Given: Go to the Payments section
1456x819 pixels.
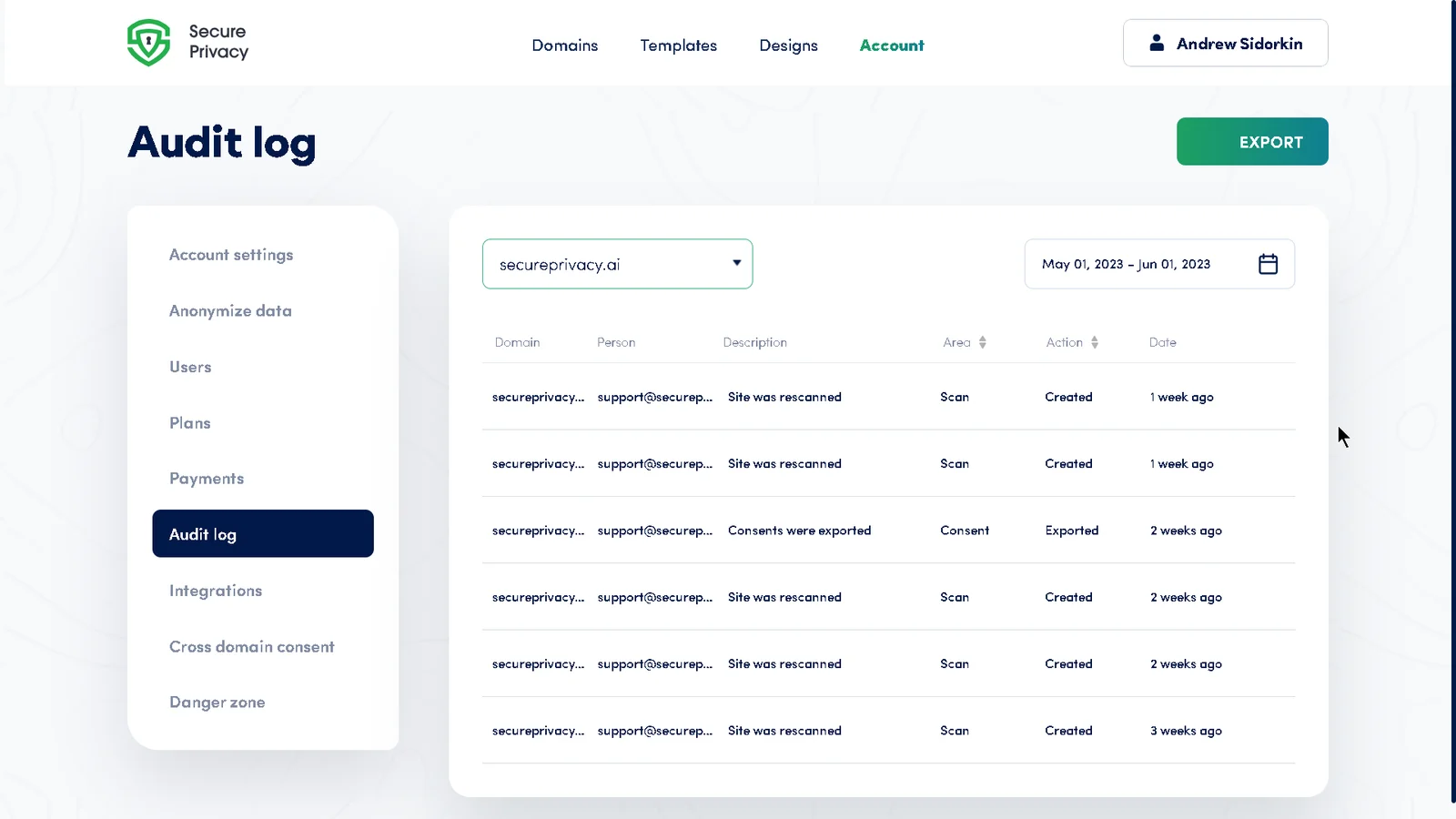Looking at the screenshot, I should tap(206, 478).
